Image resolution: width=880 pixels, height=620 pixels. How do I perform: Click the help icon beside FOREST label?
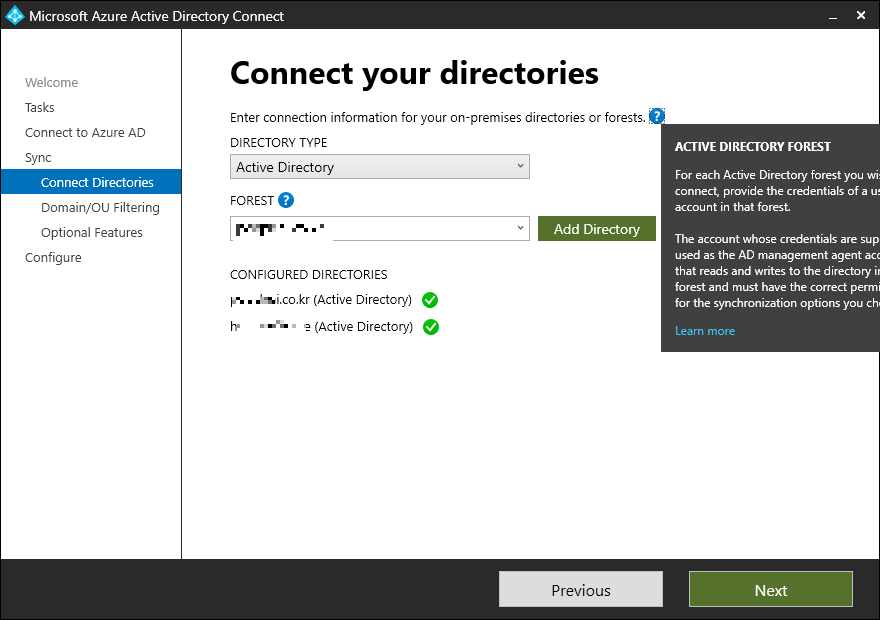(286, 200)
